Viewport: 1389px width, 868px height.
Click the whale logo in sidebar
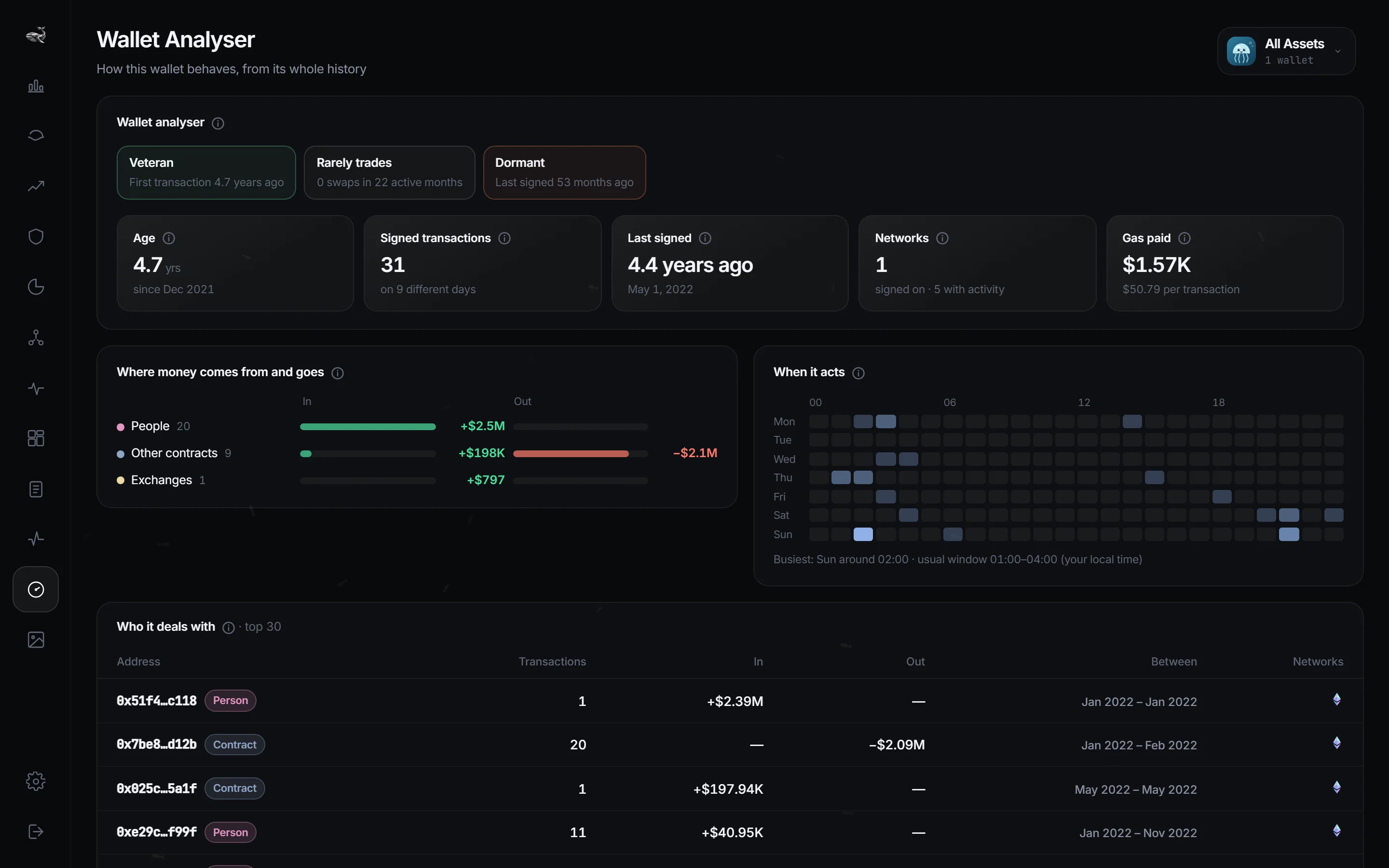pos(36,35)
